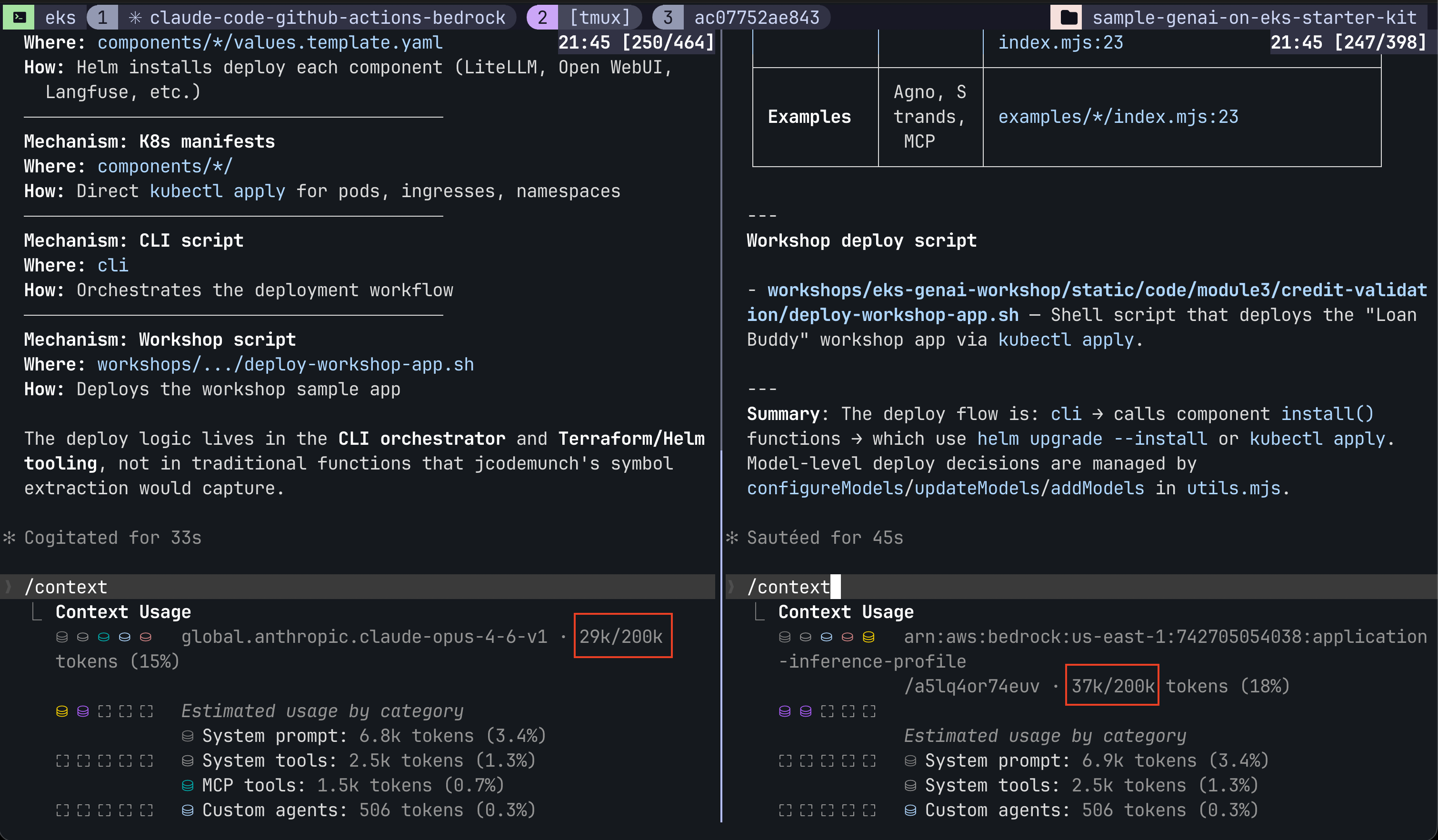Select the 'Mechanism: CLI script' heading
Screen dimensions: 1438x840
click(133, 241)
